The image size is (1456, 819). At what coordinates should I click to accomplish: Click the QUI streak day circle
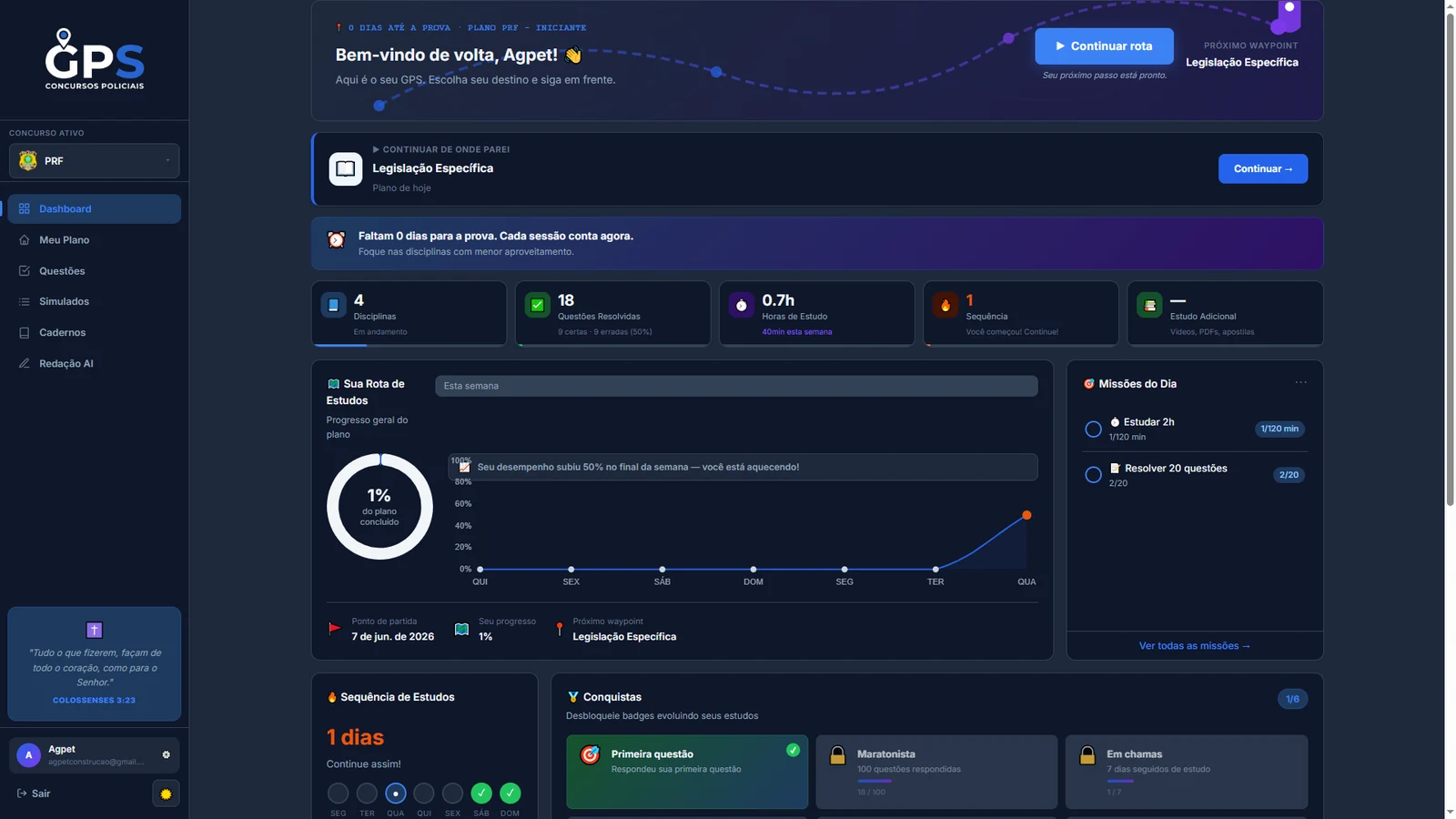(424, 794)
